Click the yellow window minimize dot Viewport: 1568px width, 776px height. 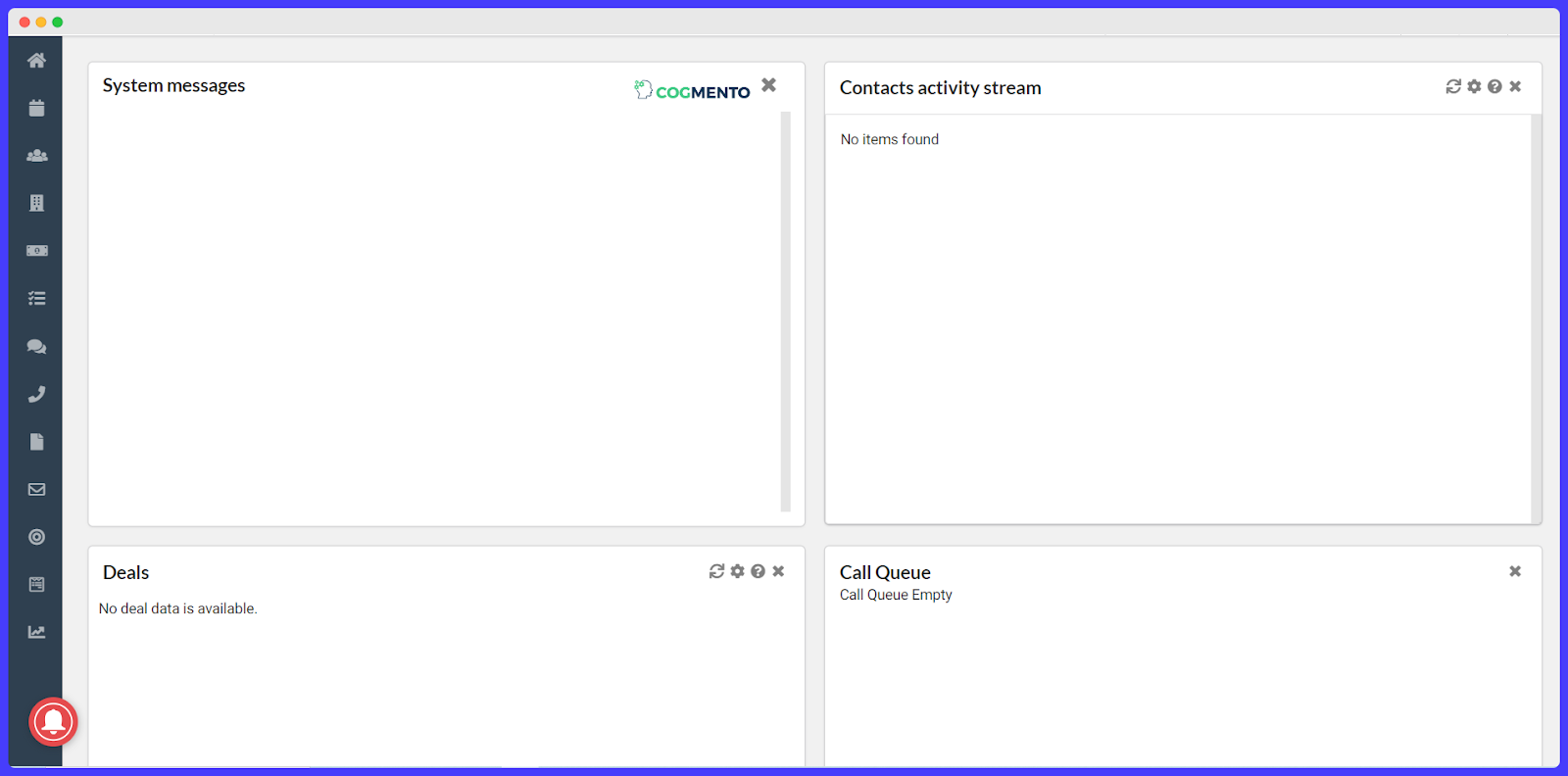[41, 22]
